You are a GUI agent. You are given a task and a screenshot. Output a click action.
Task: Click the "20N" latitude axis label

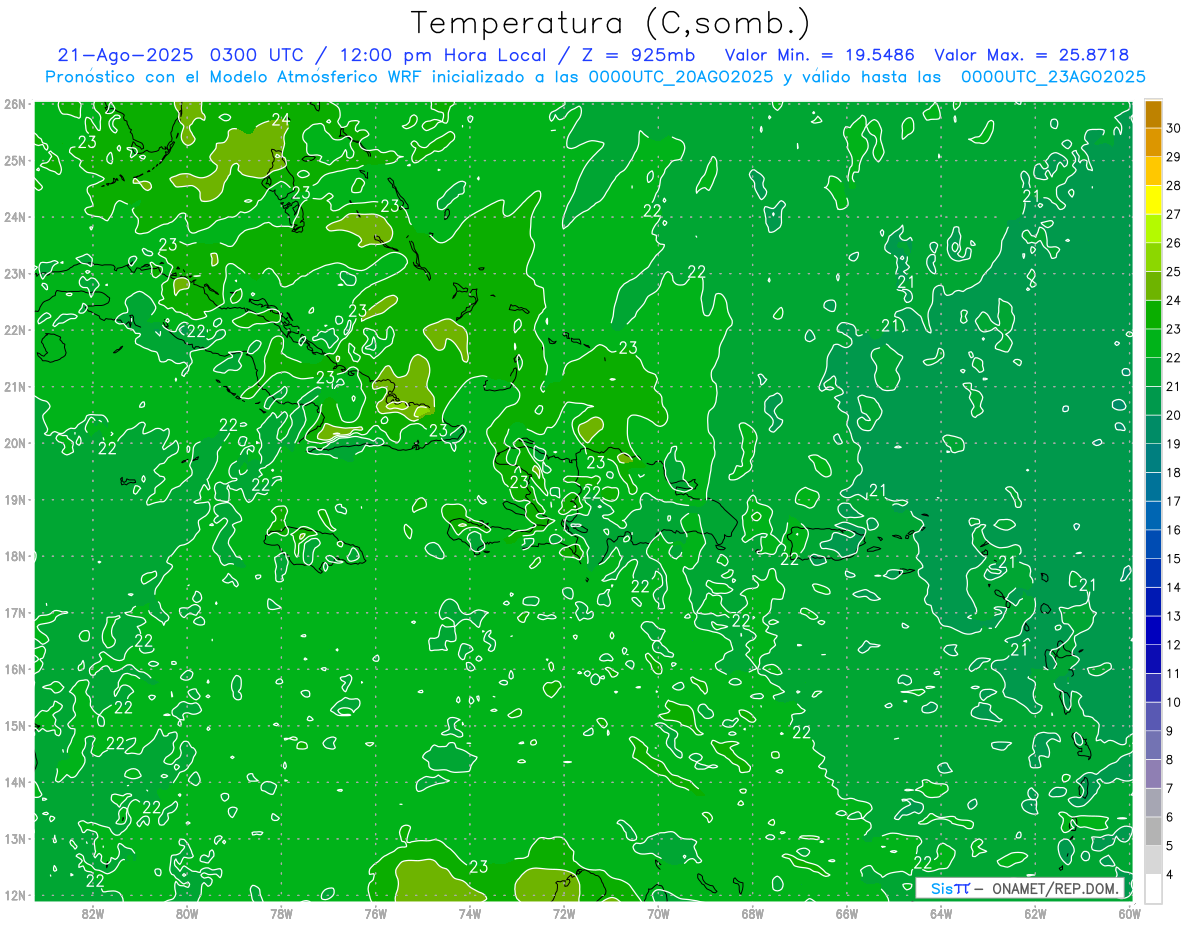tap(15, 443)
